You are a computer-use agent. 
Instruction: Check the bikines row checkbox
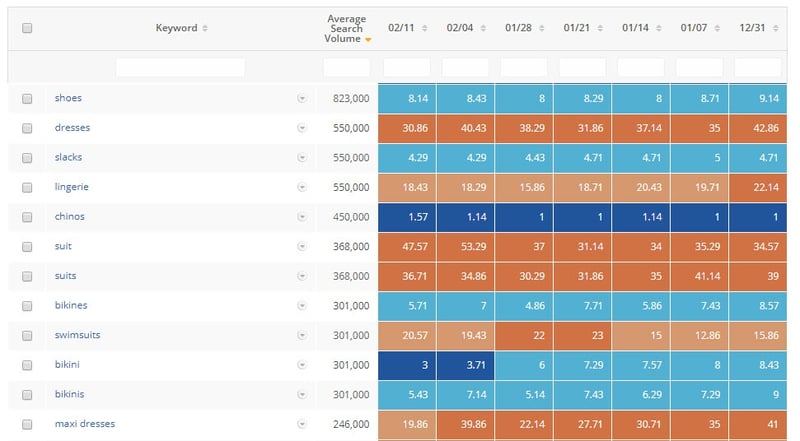pos(27,306)
